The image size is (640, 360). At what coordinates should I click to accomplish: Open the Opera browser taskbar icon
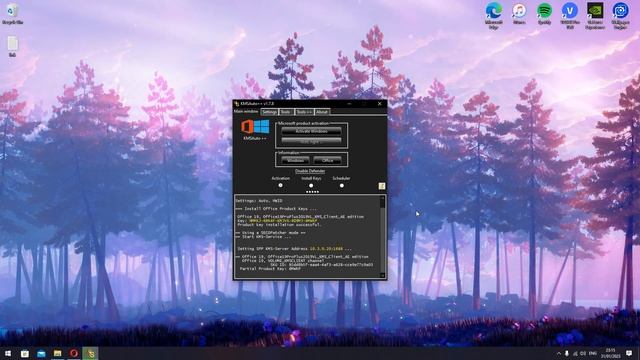74,353
